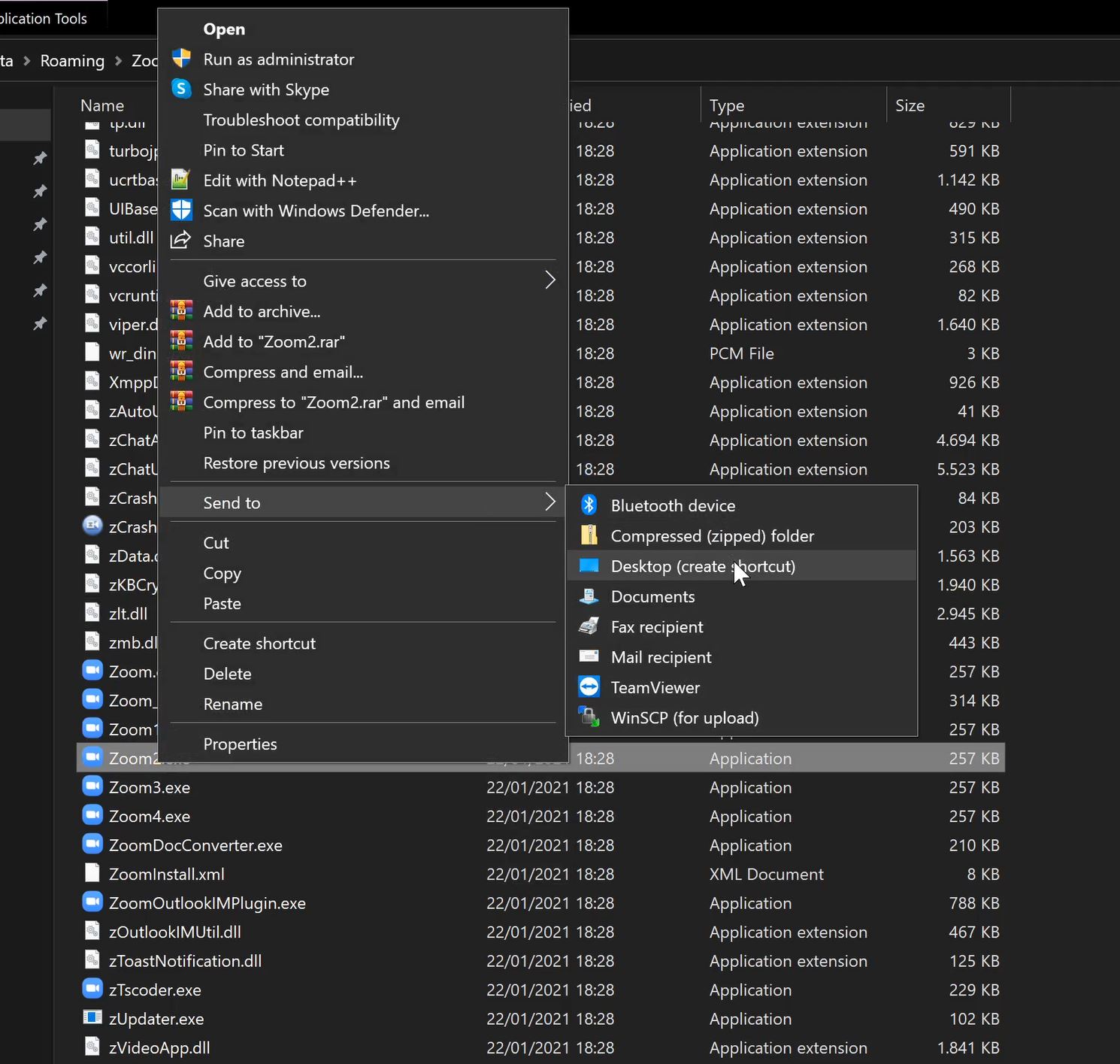Open the Application Tools ribbon tab

tap(44, 19)
